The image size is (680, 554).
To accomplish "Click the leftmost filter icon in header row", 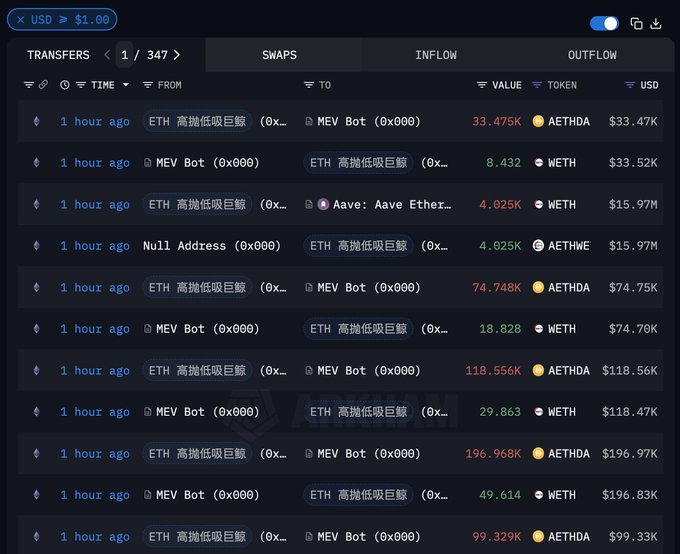I will 29,85.
